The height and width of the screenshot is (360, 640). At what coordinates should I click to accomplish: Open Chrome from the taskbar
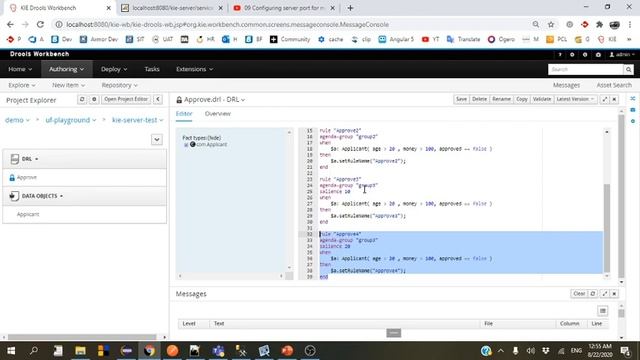149,351
